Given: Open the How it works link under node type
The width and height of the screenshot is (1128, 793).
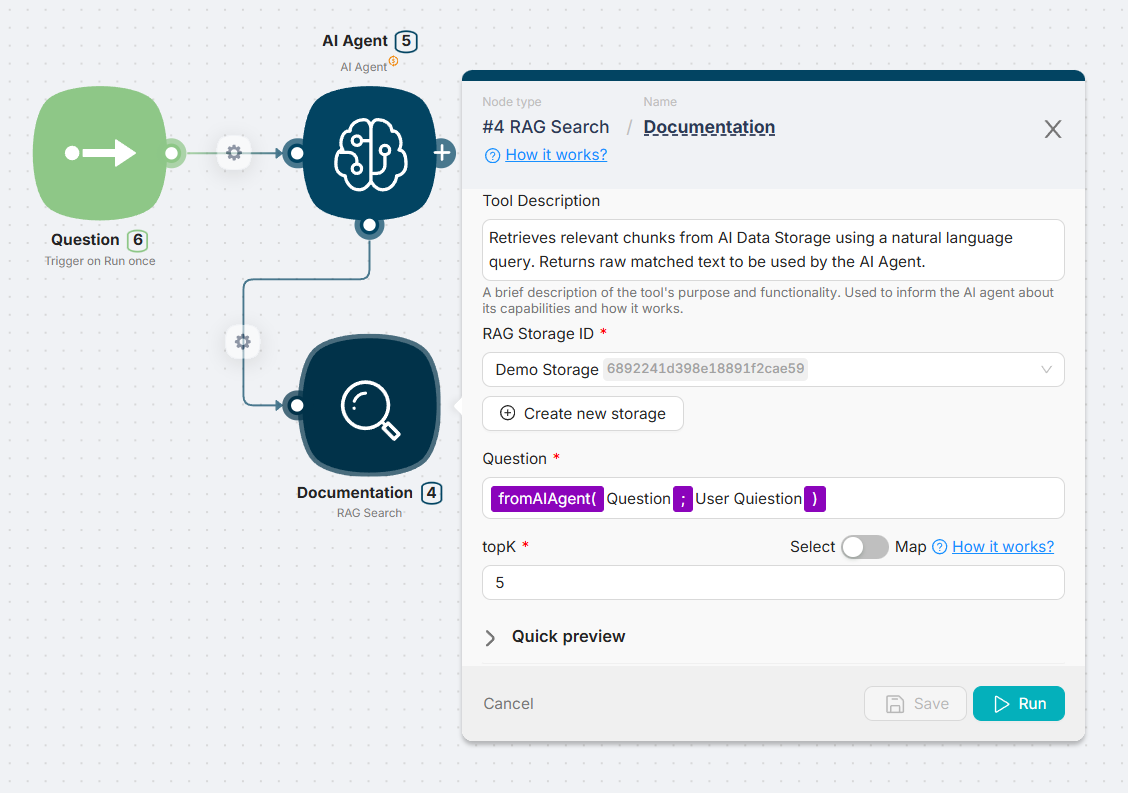Looking at the screenshot, I should pyautogui.click(x=556, y=155).
